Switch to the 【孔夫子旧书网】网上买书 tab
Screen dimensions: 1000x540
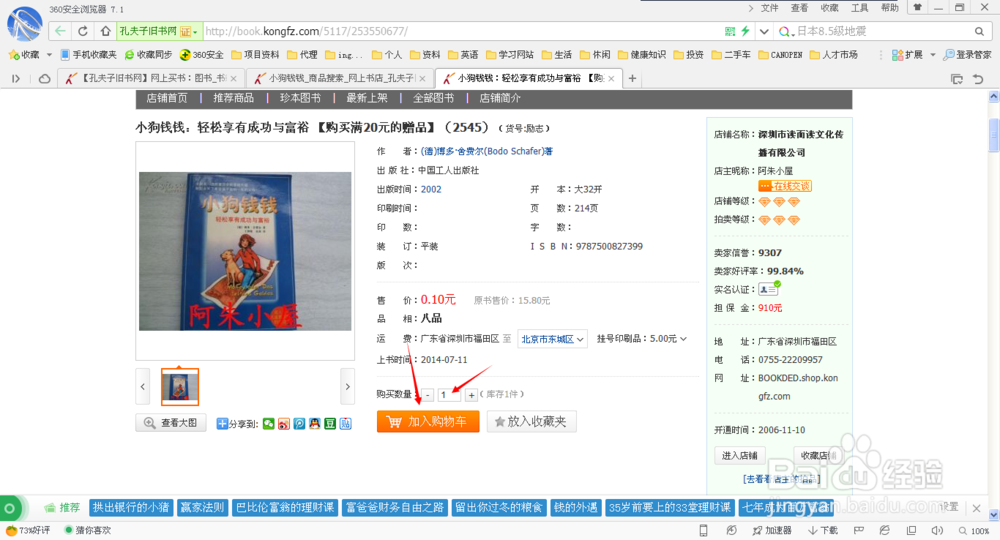[x=151, y=78]
